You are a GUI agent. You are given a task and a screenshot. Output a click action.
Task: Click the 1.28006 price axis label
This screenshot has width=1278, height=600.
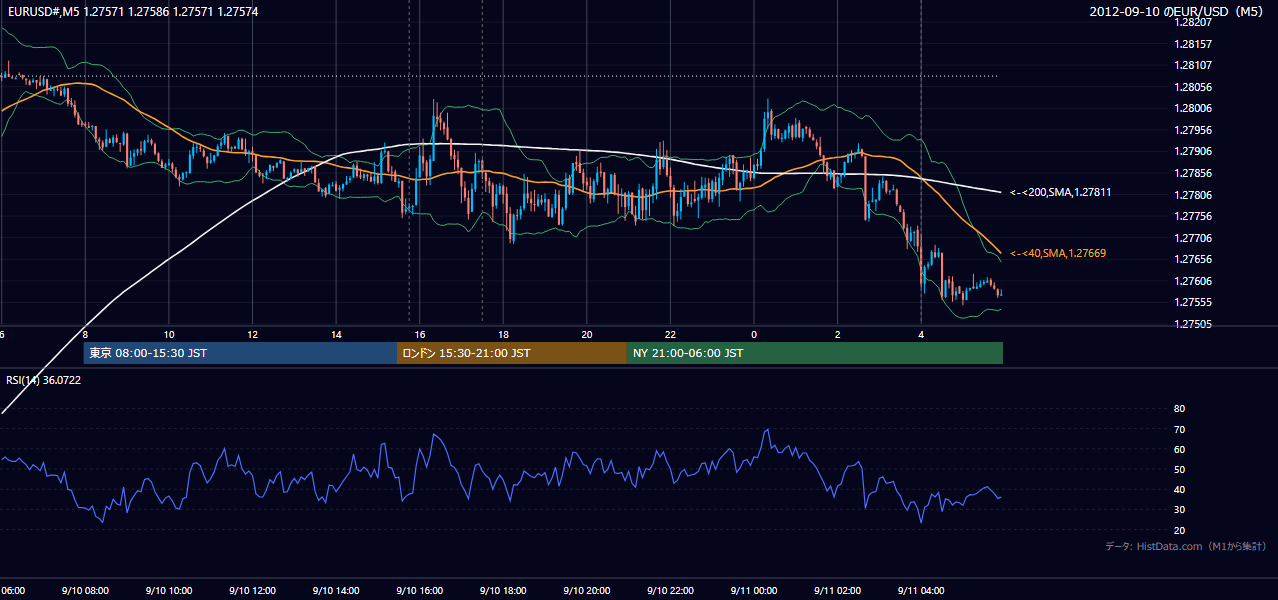pos(1194,108)
